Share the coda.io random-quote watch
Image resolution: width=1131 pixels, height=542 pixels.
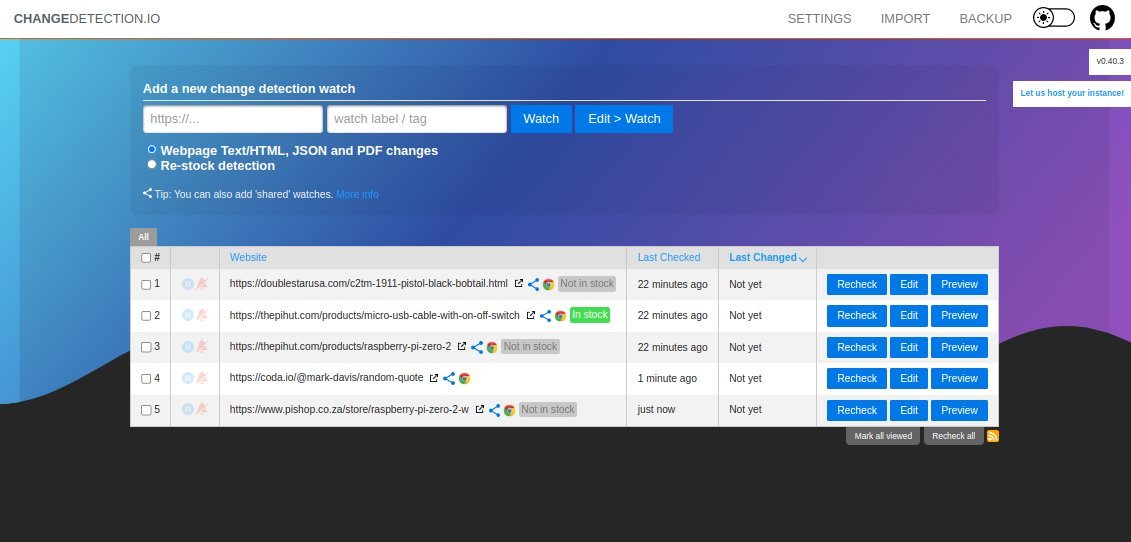coord(449,378)
